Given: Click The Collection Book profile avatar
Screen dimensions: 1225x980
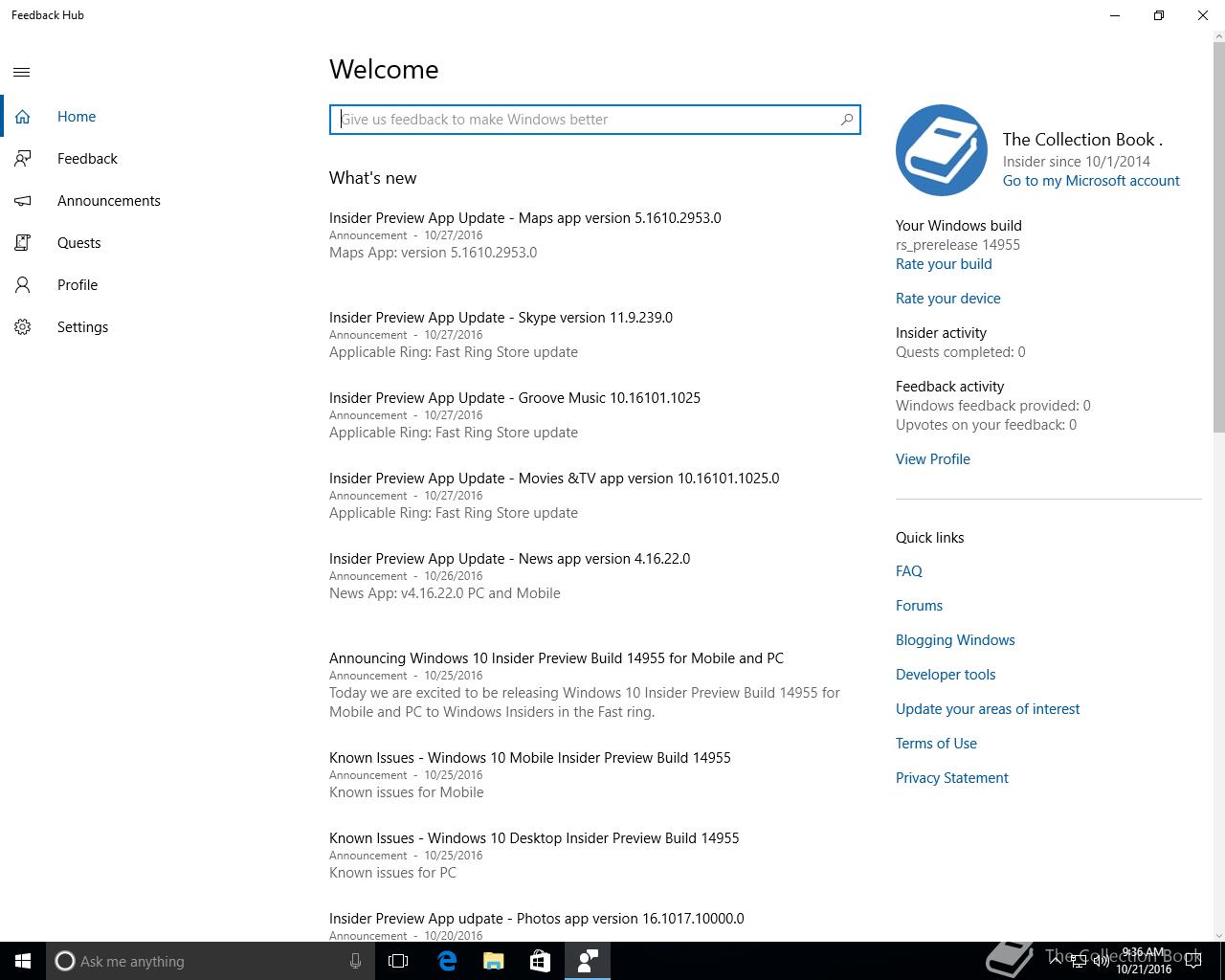Looking at the screenshot, I should click(x=942, y=150).
